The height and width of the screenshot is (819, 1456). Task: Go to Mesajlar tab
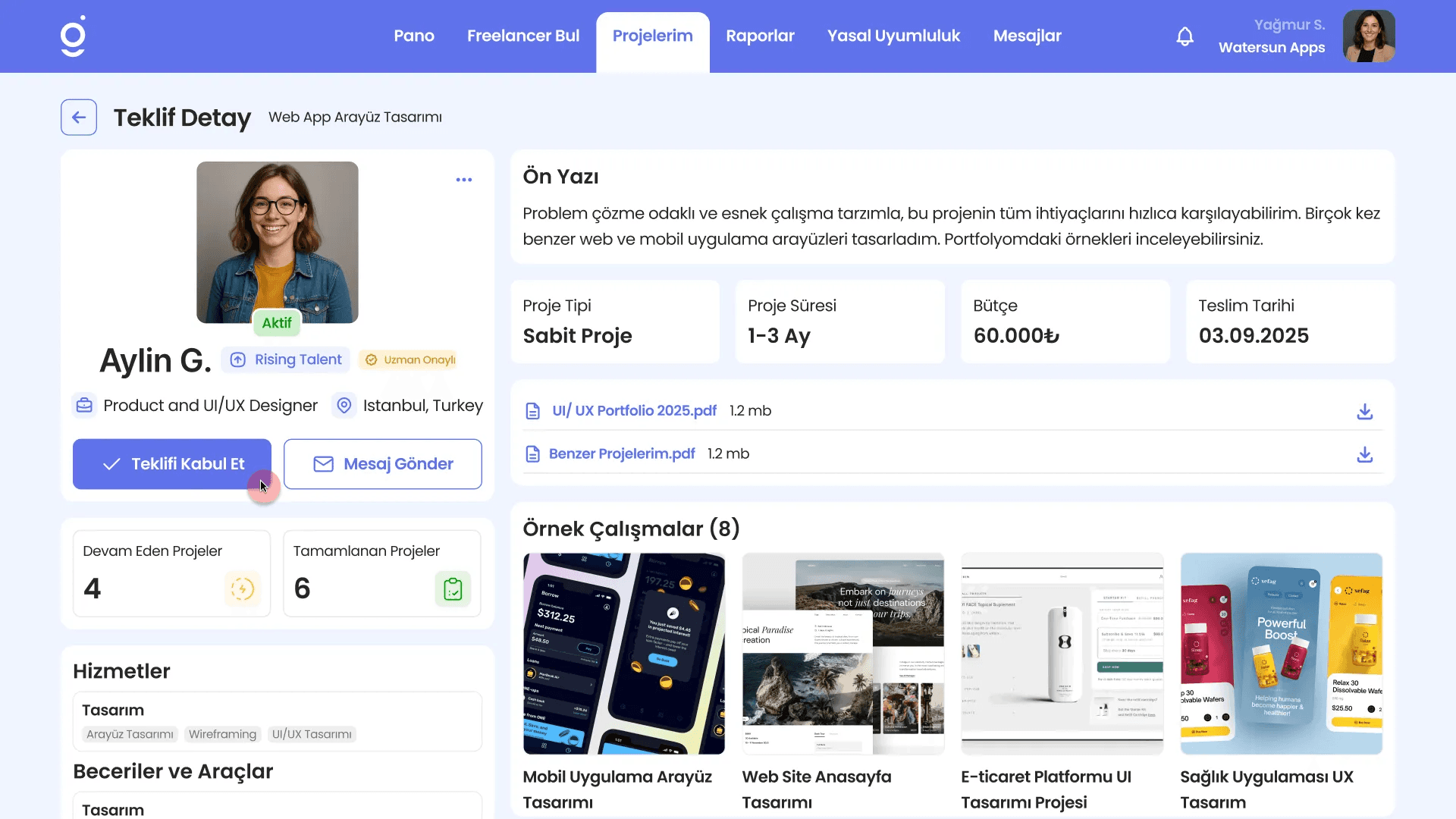click(1027, 36)
